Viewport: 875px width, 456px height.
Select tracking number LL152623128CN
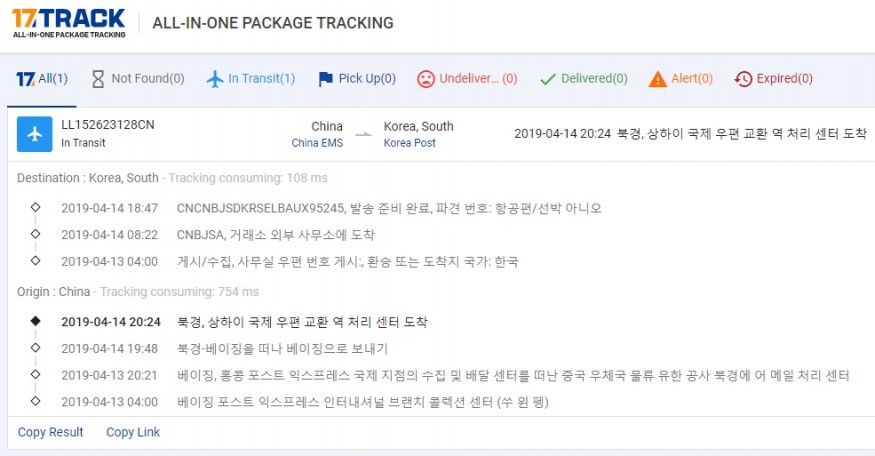point(108,124)
